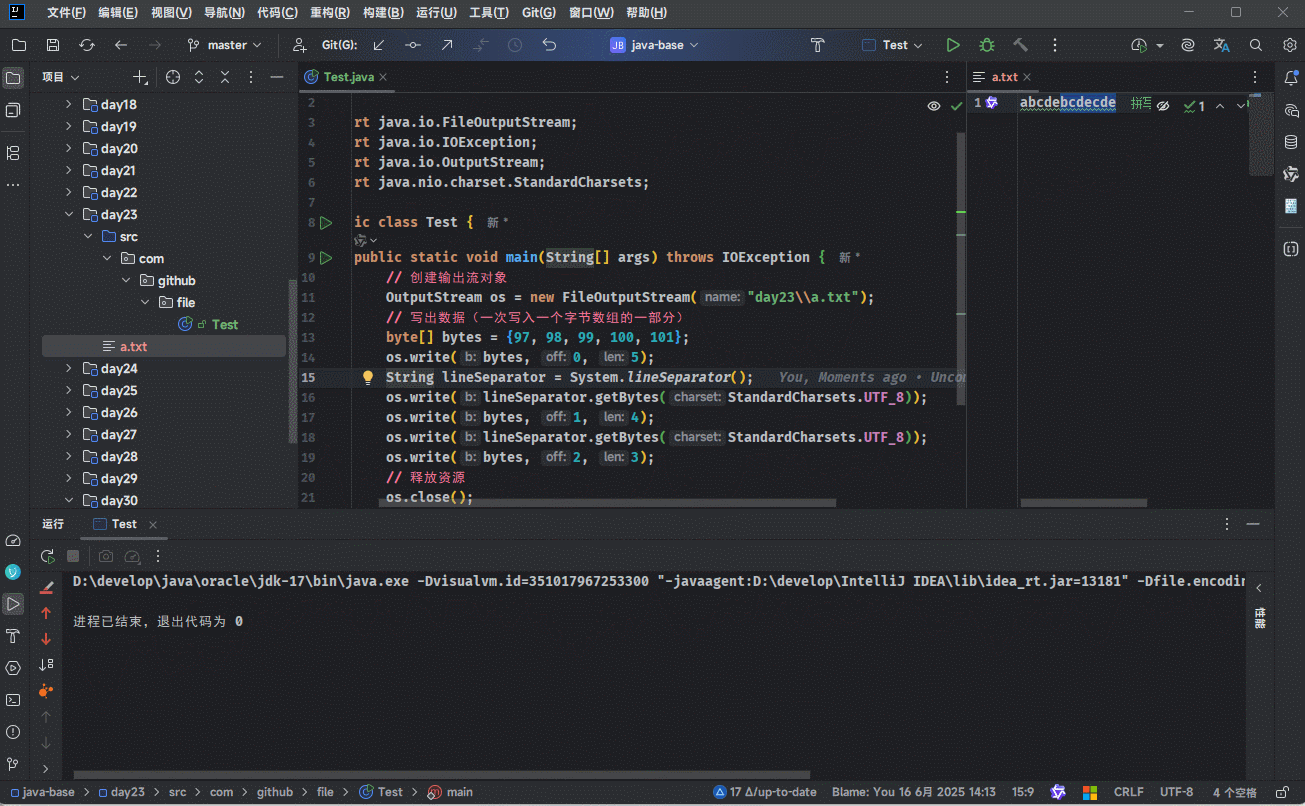This screenshot has width=1305, height=806.
Task: Open the Database tool window icon
Action: (1291, 142)
